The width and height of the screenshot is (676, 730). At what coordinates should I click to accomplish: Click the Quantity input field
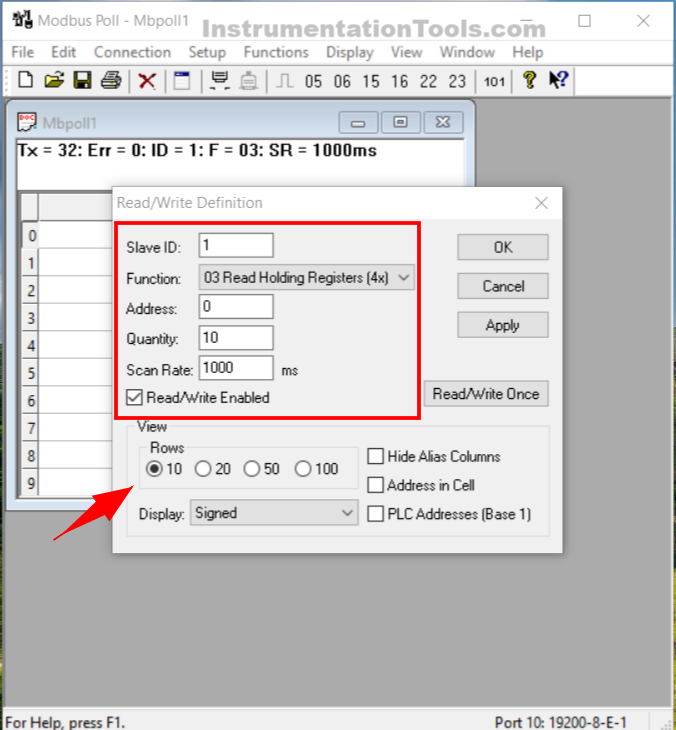click(236, 338)
